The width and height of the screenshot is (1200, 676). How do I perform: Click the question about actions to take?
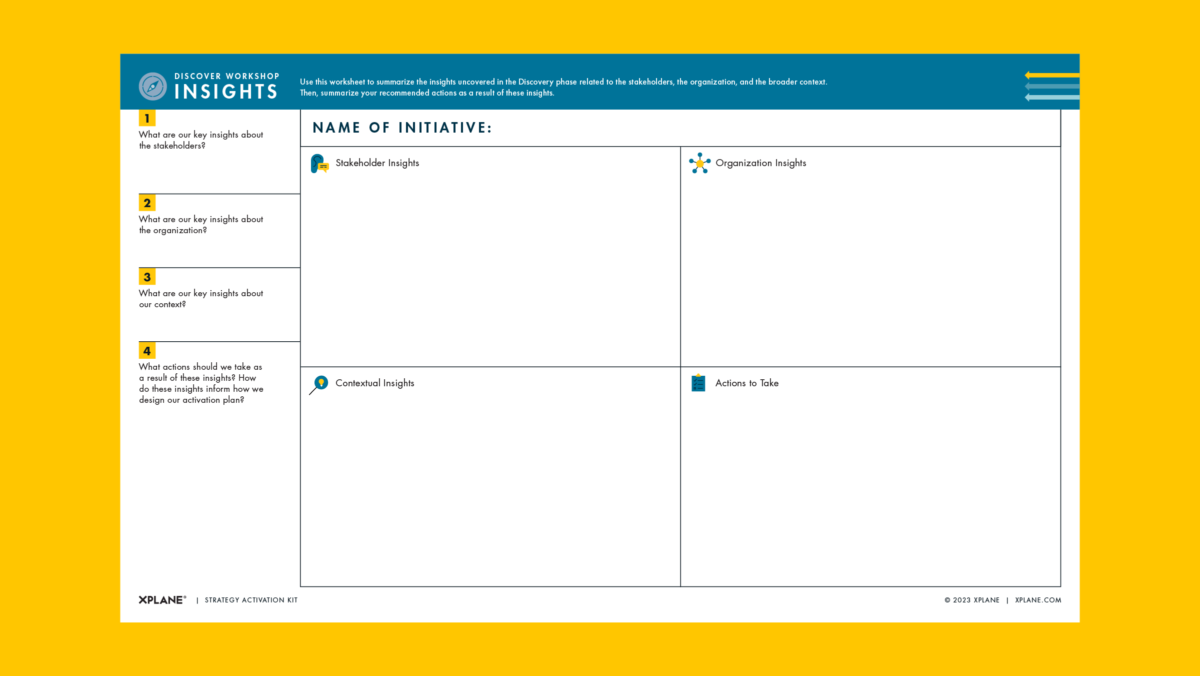tap(201, 384)
